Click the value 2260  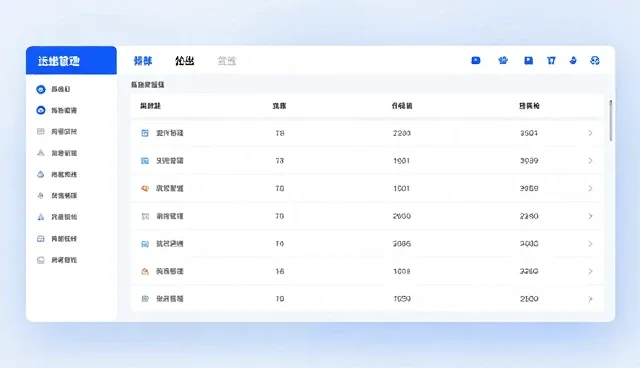coord(529,271)
